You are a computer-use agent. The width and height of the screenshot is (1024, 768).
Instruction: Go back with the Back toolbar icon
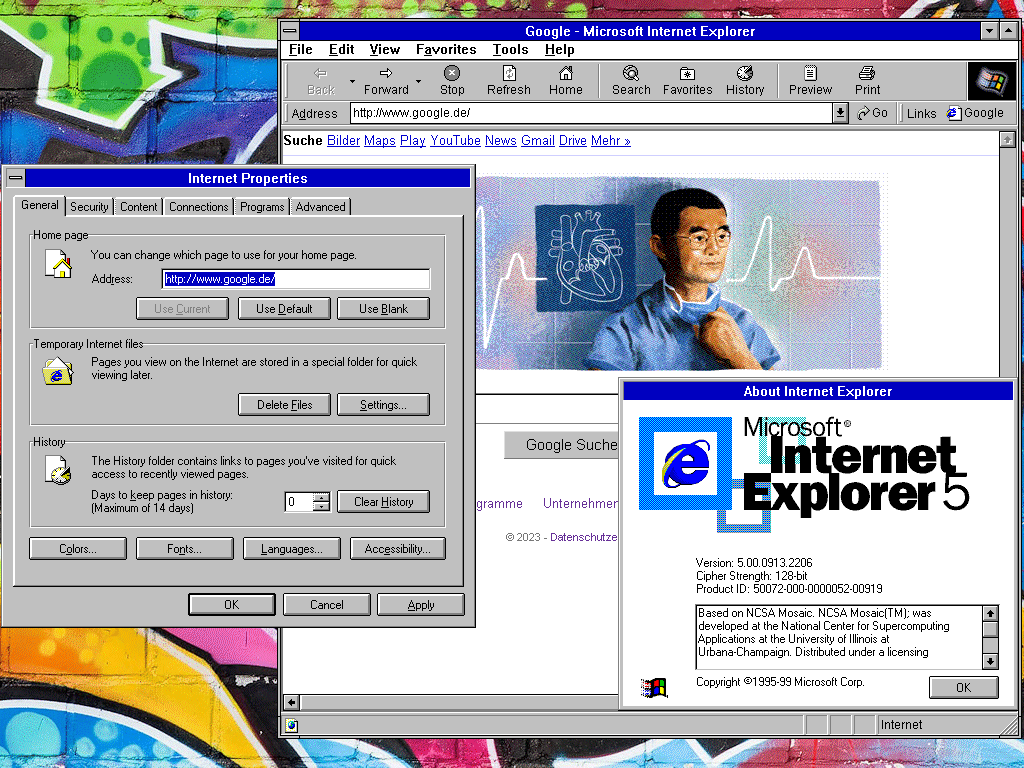[321, 80]
